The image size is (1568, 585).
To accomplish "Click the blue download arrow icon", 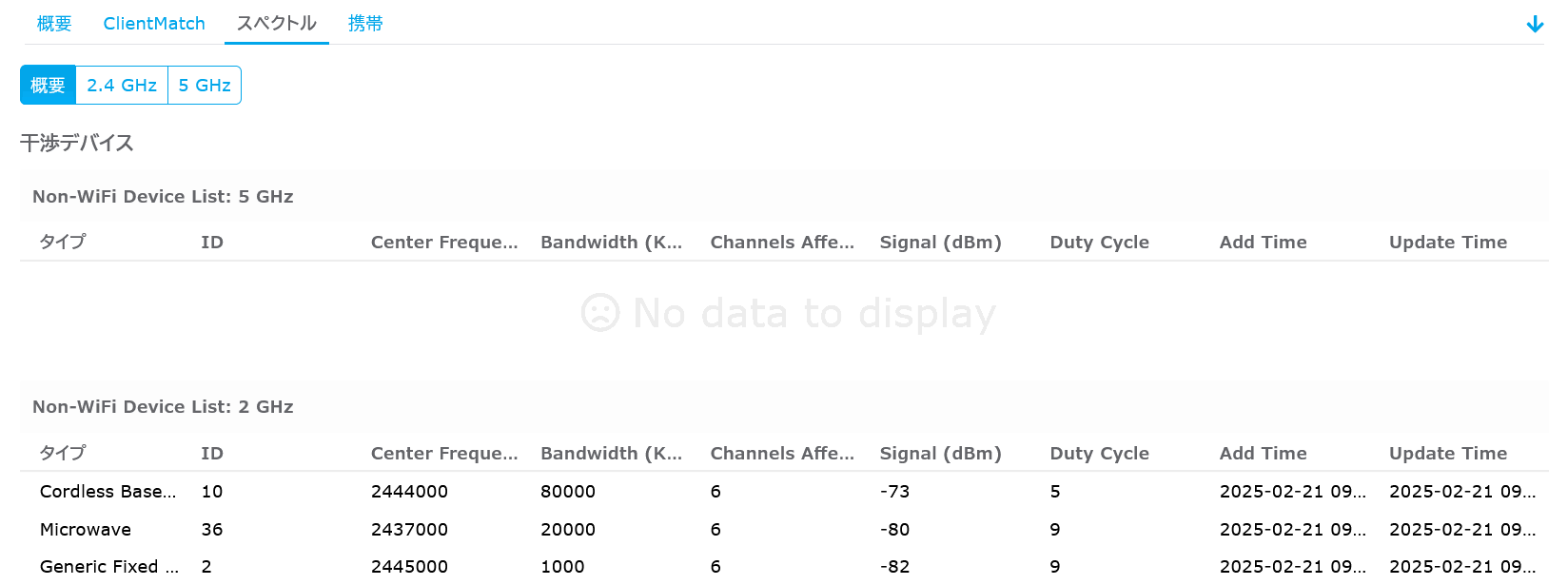I will coord(1535,24).
